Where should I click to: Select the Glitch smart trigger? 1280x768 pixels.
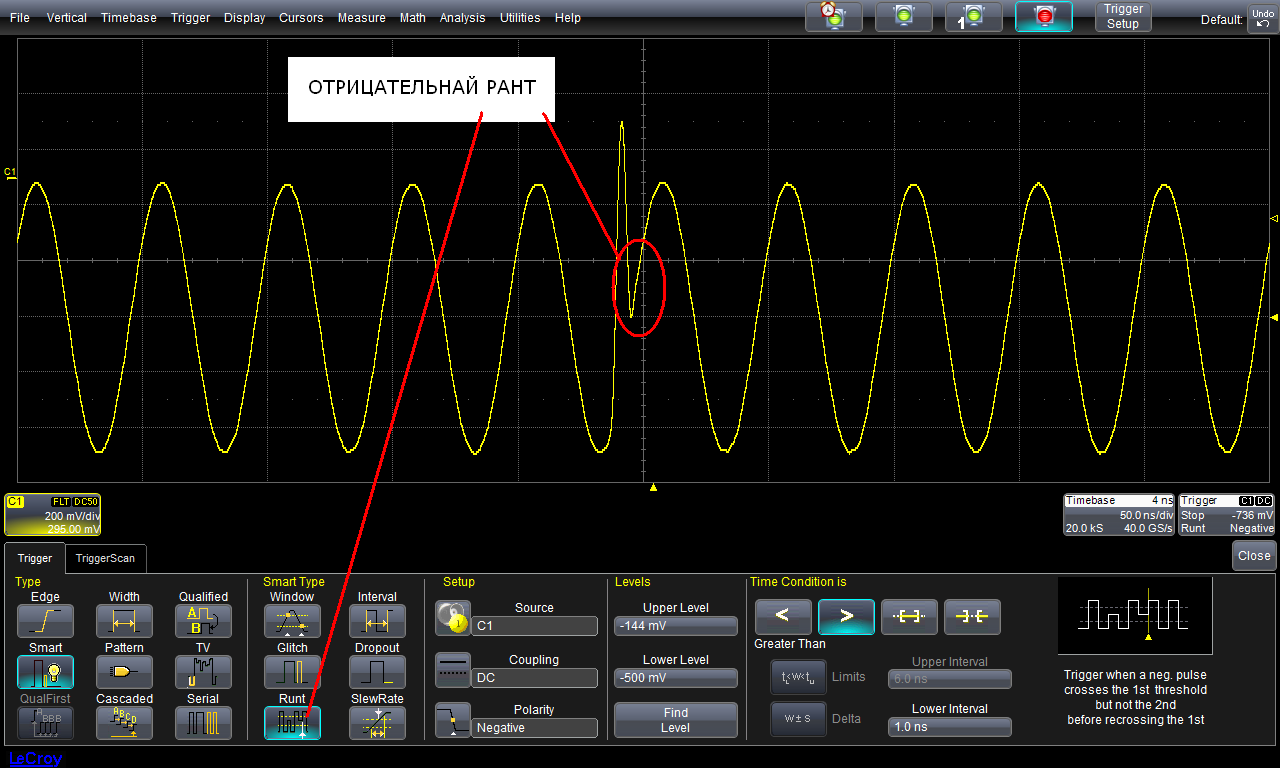pyautogui.click(x=292, y=672)
